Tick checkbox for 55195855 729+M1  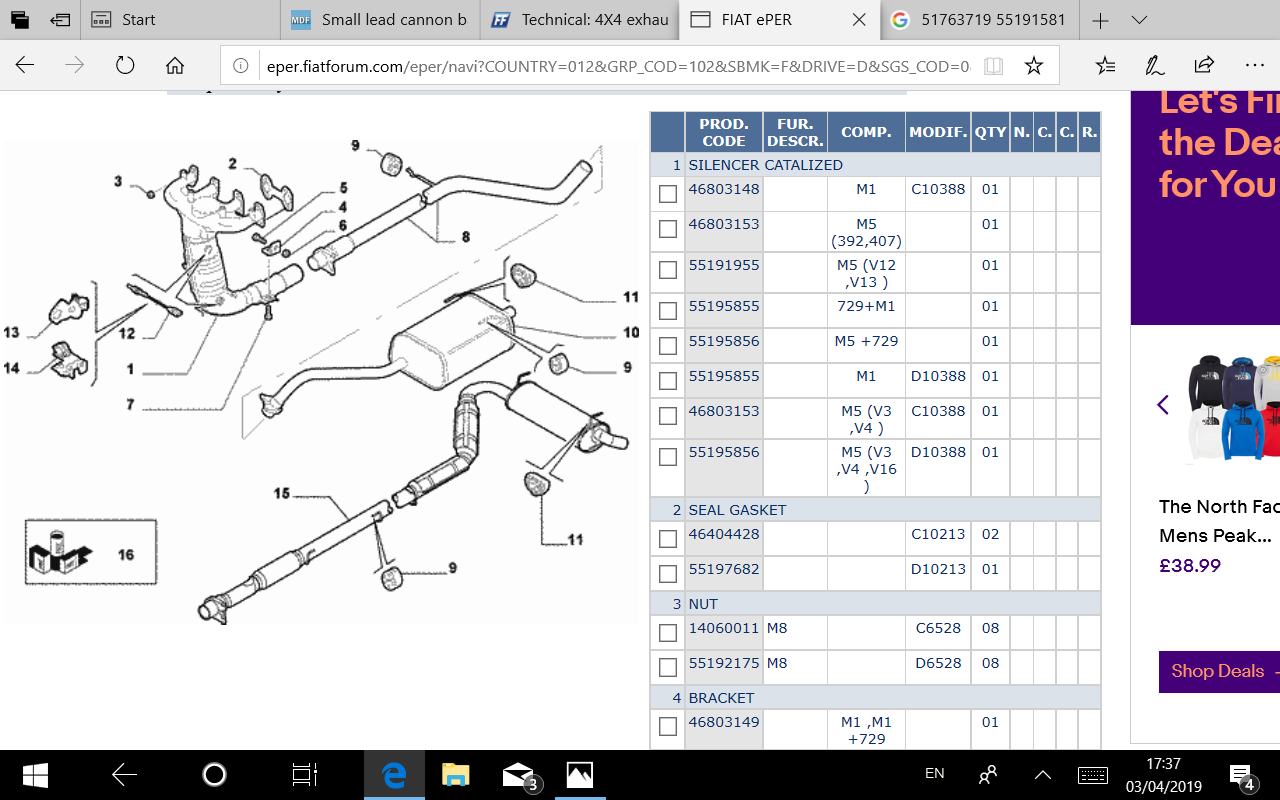(668, 311)
